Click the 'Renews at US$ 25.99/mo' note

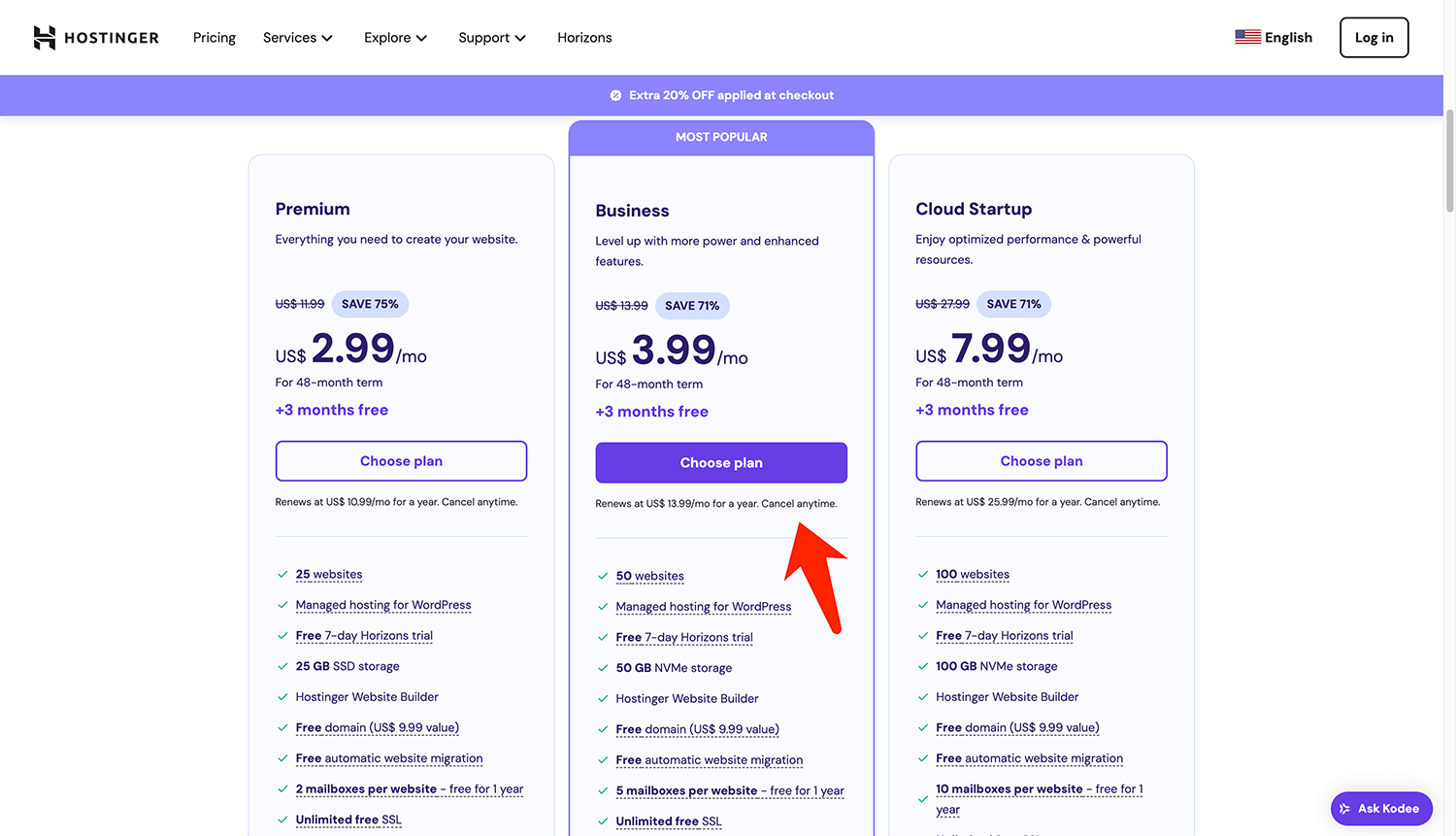pyautogui.click(x=1038, y=503)
